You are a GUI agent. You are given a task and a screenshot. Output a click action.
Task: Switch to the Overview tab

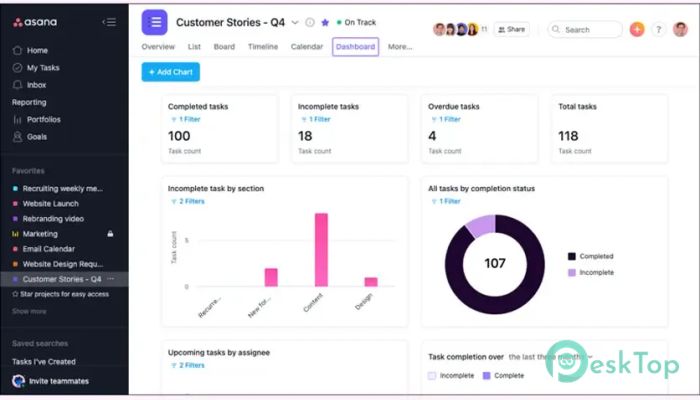point(158,46)
